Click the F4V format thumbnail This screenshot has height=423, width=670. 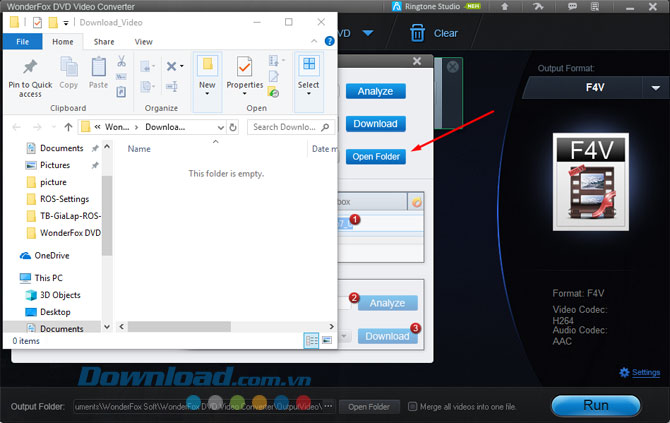click(591, 182)
